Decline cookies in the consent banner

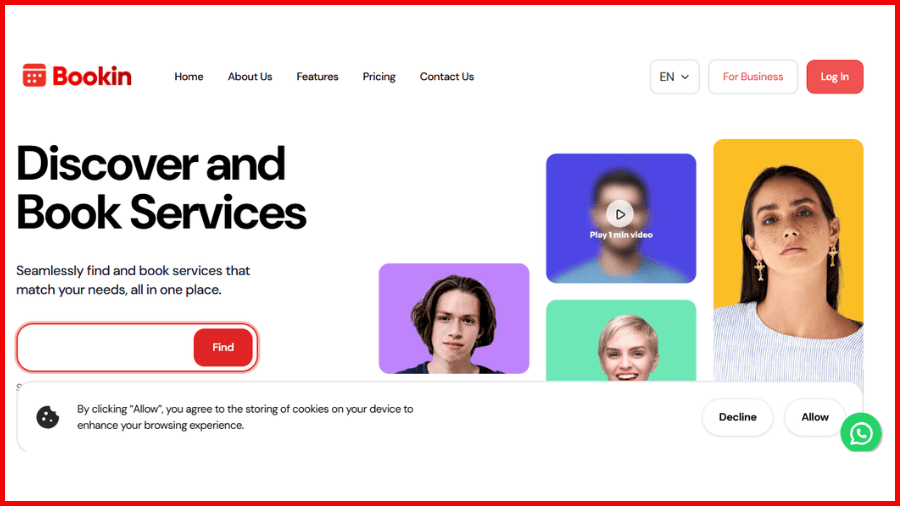pyautogui.click(x=738, y=417)
